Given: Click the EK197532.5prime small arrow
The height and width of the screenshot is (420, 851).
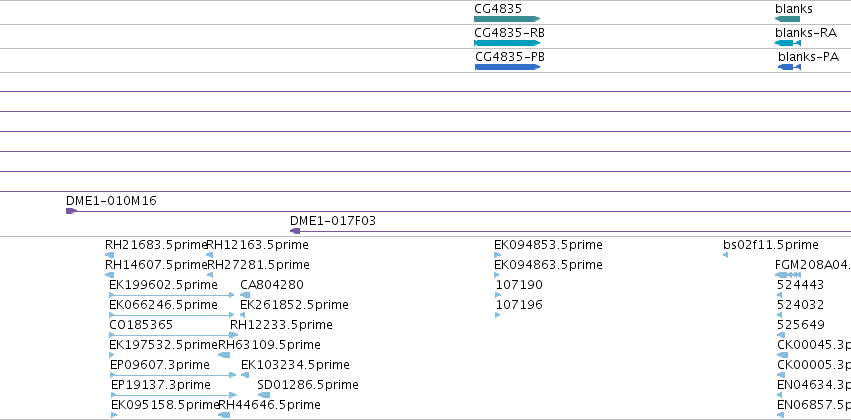Looking at the screenshot, I should [x=112, y=355].
